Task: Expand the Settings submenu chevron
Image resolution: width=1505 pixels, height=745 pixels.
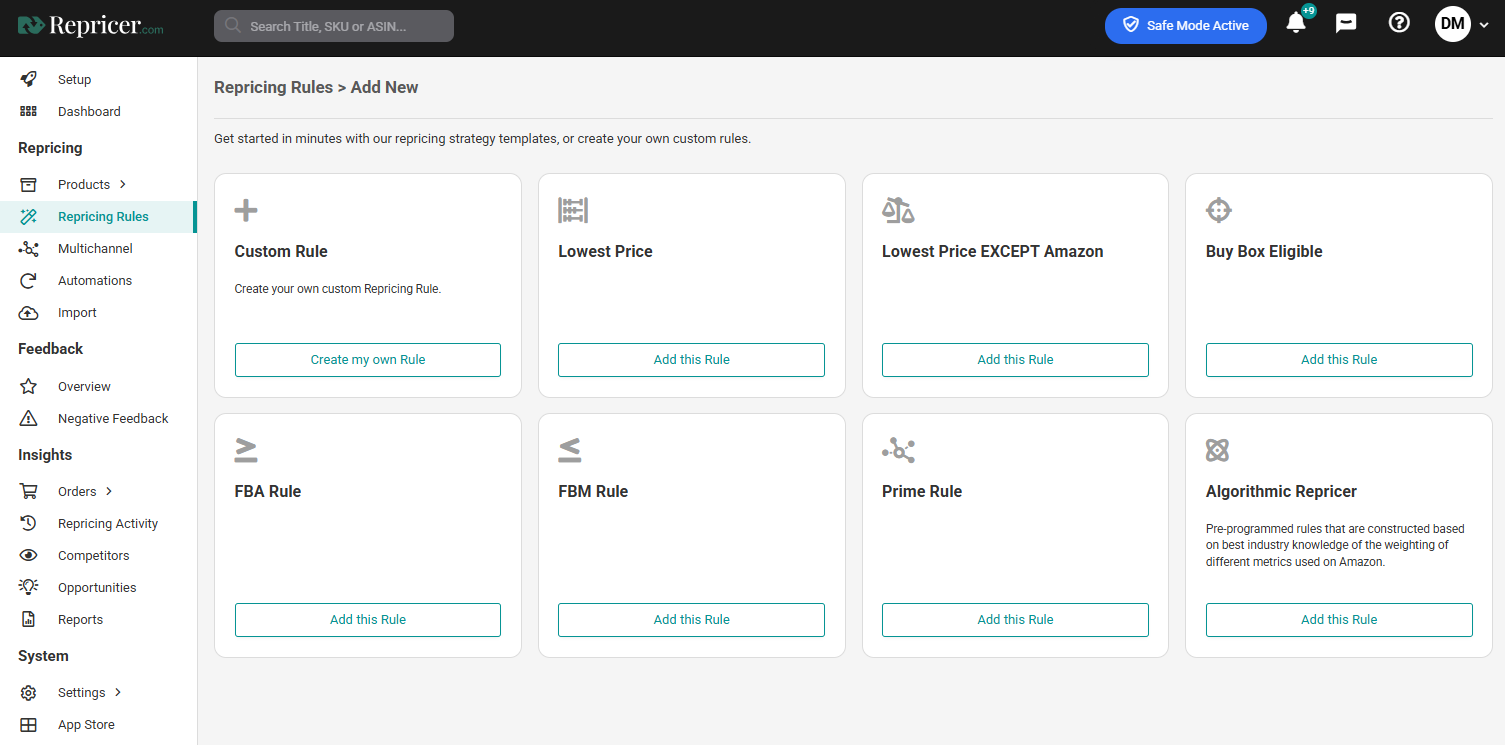Action: (x=118, y=692)
